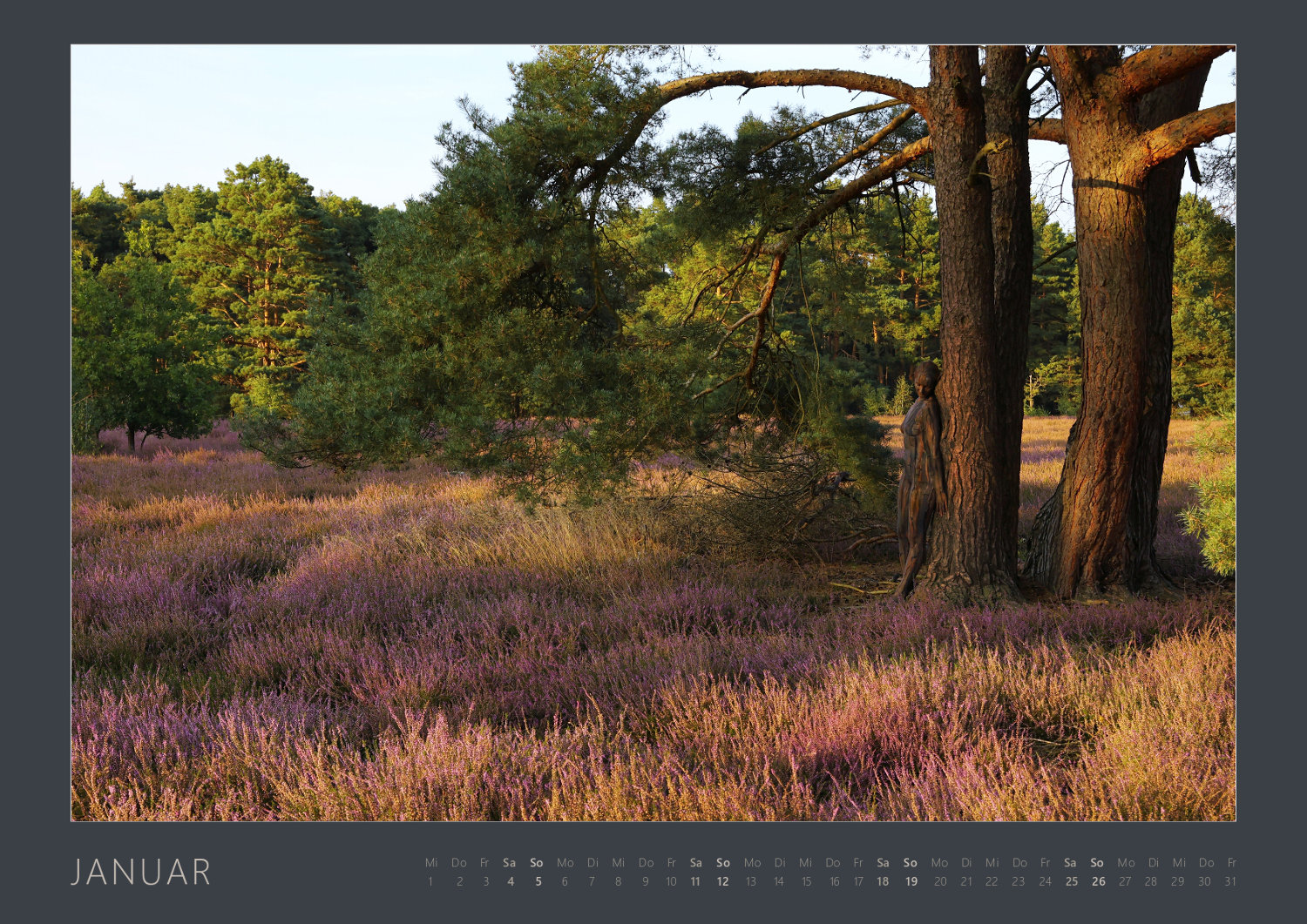Click the 'Fr' weekday label above day 31

tap(1232, 862)
